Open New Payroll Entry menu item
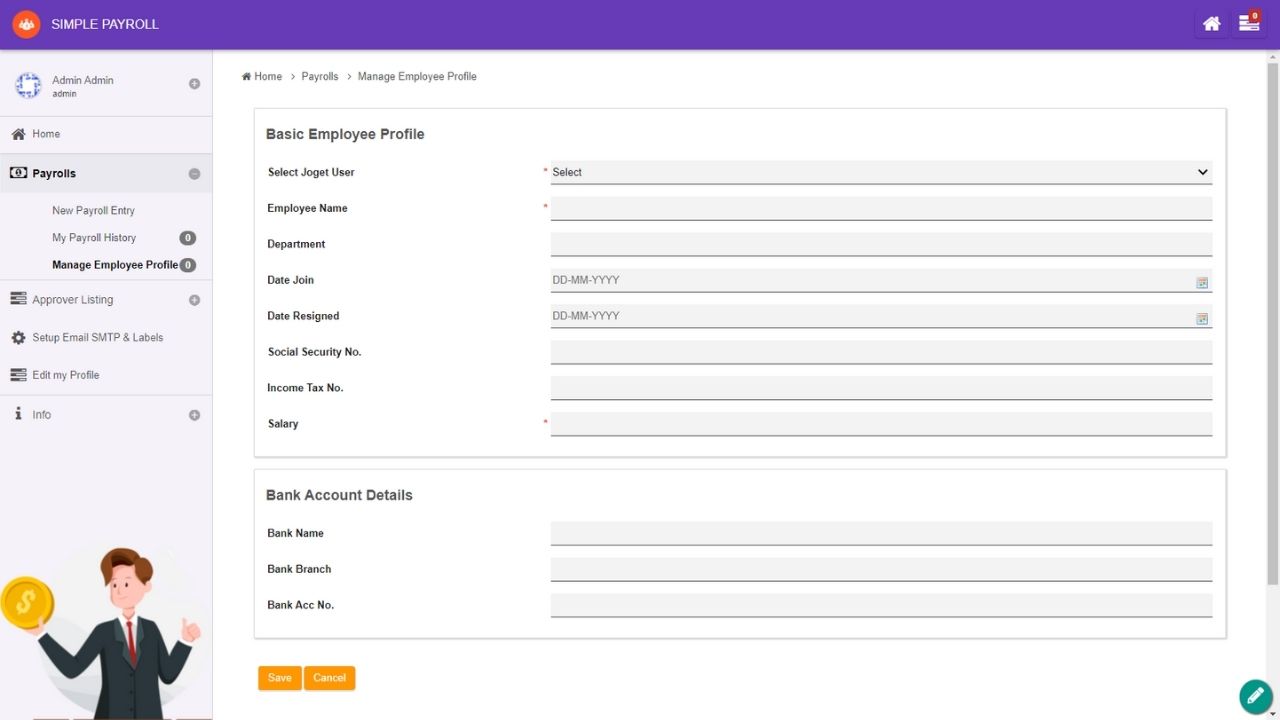Image resolution: width=1280 pixels, height=720 pixels. (93, 211)
